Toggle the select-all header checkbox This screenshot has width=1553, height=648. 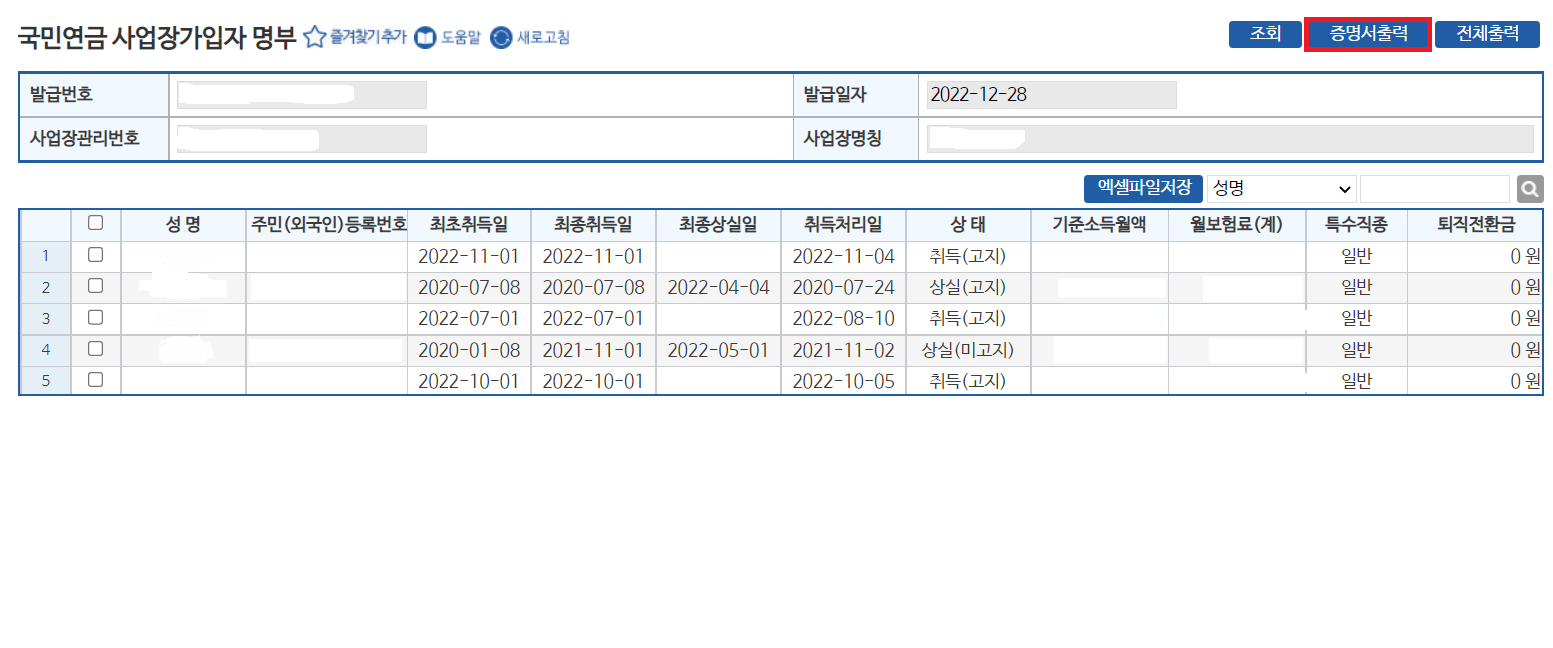[x=95, y=223]
